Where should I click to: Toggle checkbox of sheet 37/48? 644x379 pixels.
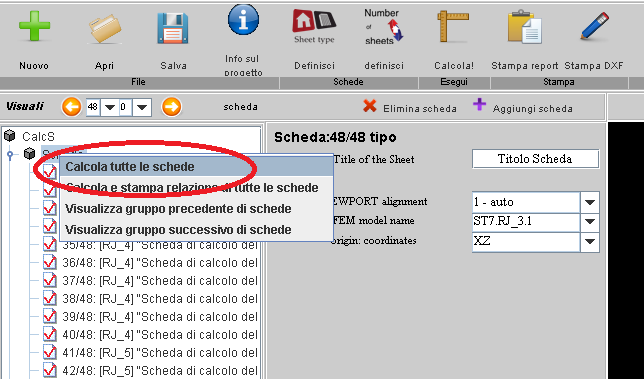coord(50,280)
